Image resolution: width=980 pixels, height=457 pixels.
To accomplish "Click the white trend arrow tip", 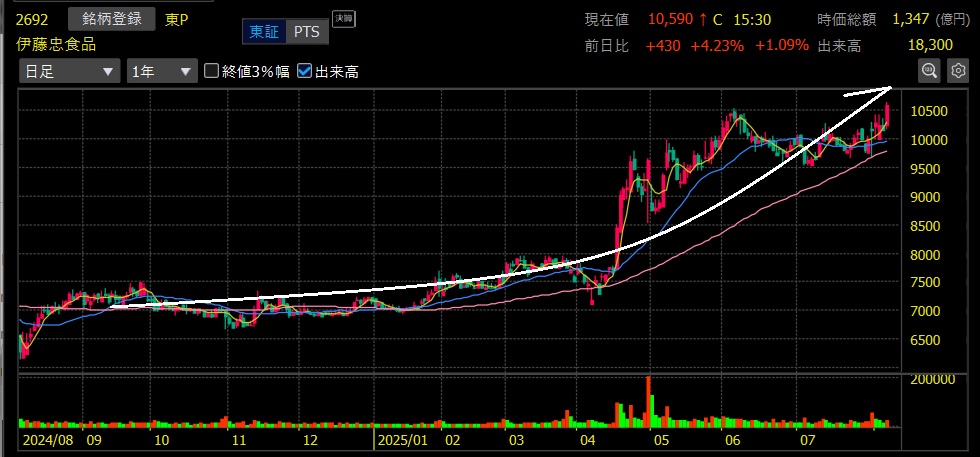I will 889,89.
